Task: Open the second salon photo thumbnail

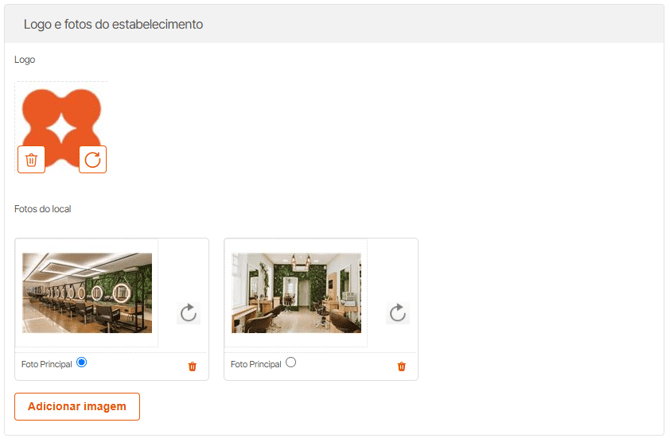Action: tap(297, 293)
